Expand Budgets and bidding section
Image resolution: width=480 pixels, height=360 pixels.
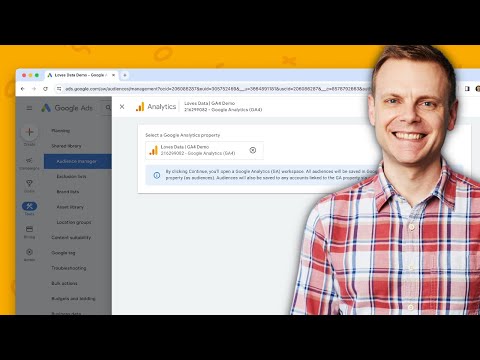(x=73, y=299)
